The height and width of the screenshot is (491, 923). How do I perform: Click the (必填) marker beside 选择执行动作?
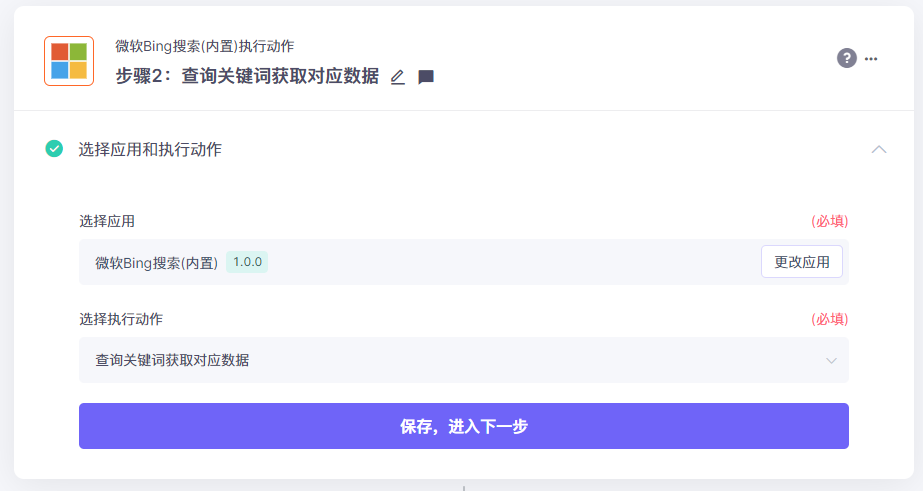(x=829, y=319)
